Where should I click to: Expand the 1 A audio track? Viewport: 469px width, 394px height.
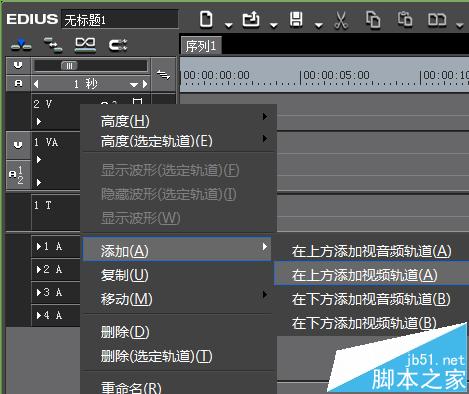point(39,246)
